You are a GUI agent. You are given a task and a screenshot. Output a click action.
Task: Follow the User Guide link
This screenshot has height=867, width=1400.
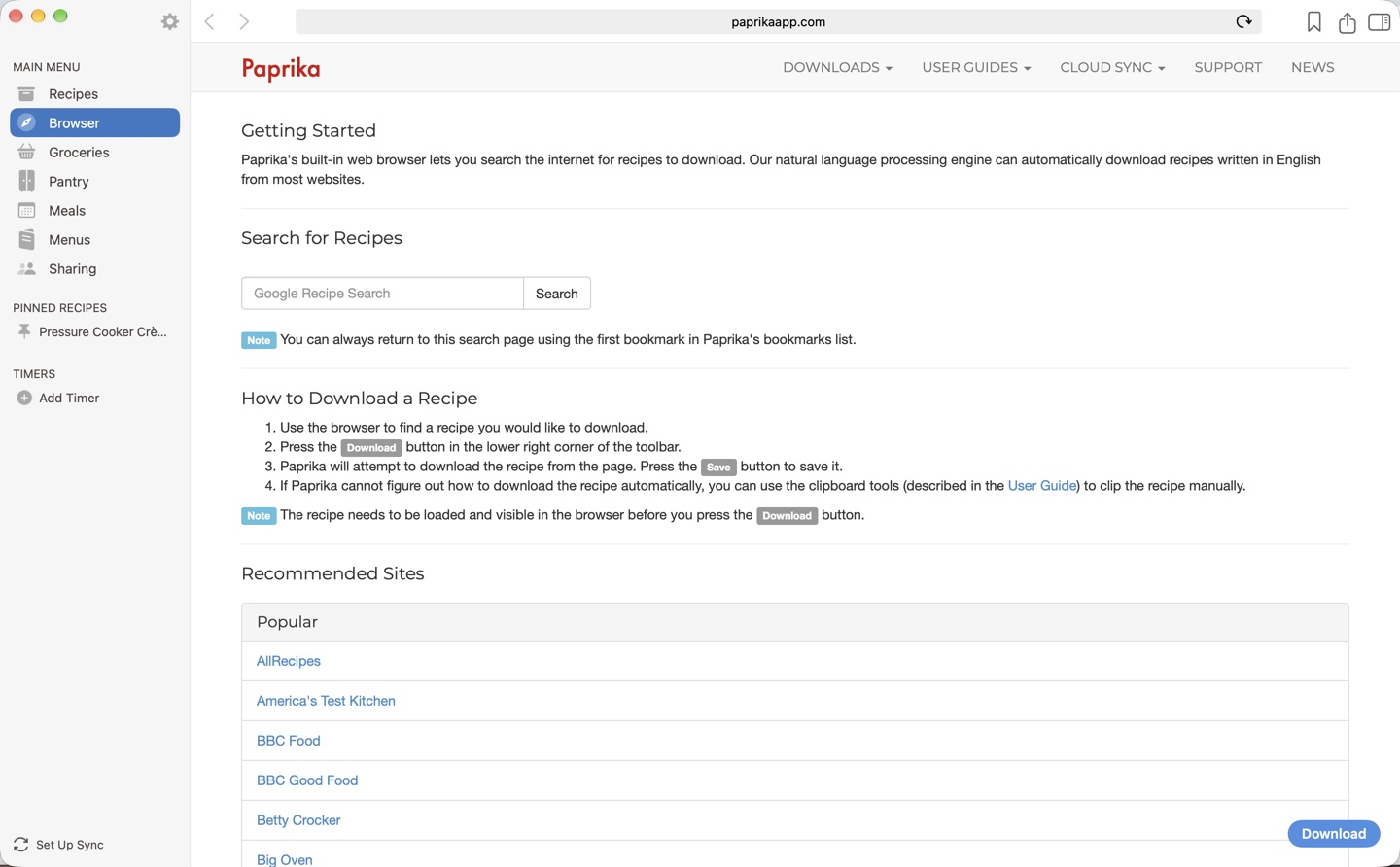1042,486
